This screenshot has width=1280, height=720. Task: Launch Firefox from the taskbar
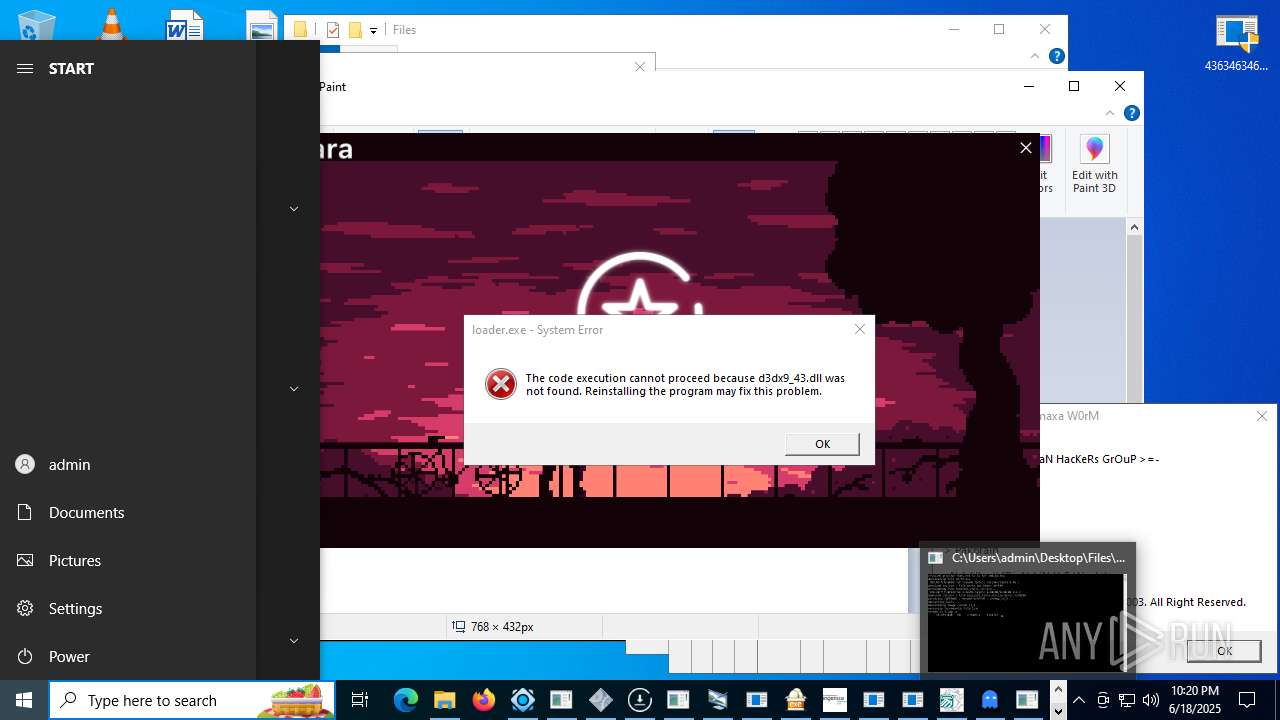click(483, 700)
